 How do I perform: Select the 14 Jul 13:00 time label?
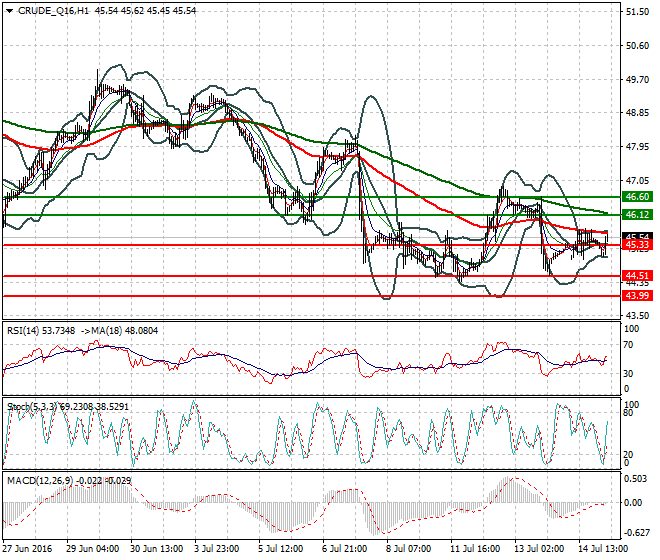coord(602,549)
